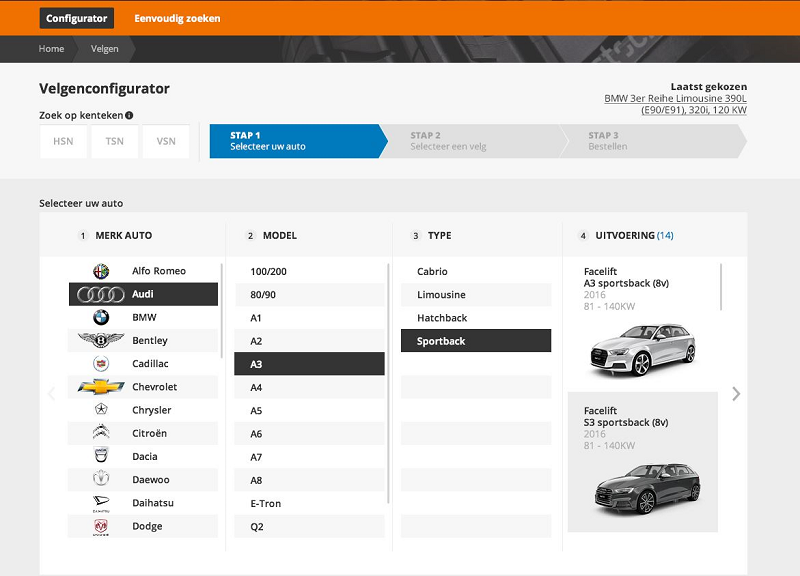Choose Limousine body type
The height and width of the screenshot is (576, 800).
point(476,295)
